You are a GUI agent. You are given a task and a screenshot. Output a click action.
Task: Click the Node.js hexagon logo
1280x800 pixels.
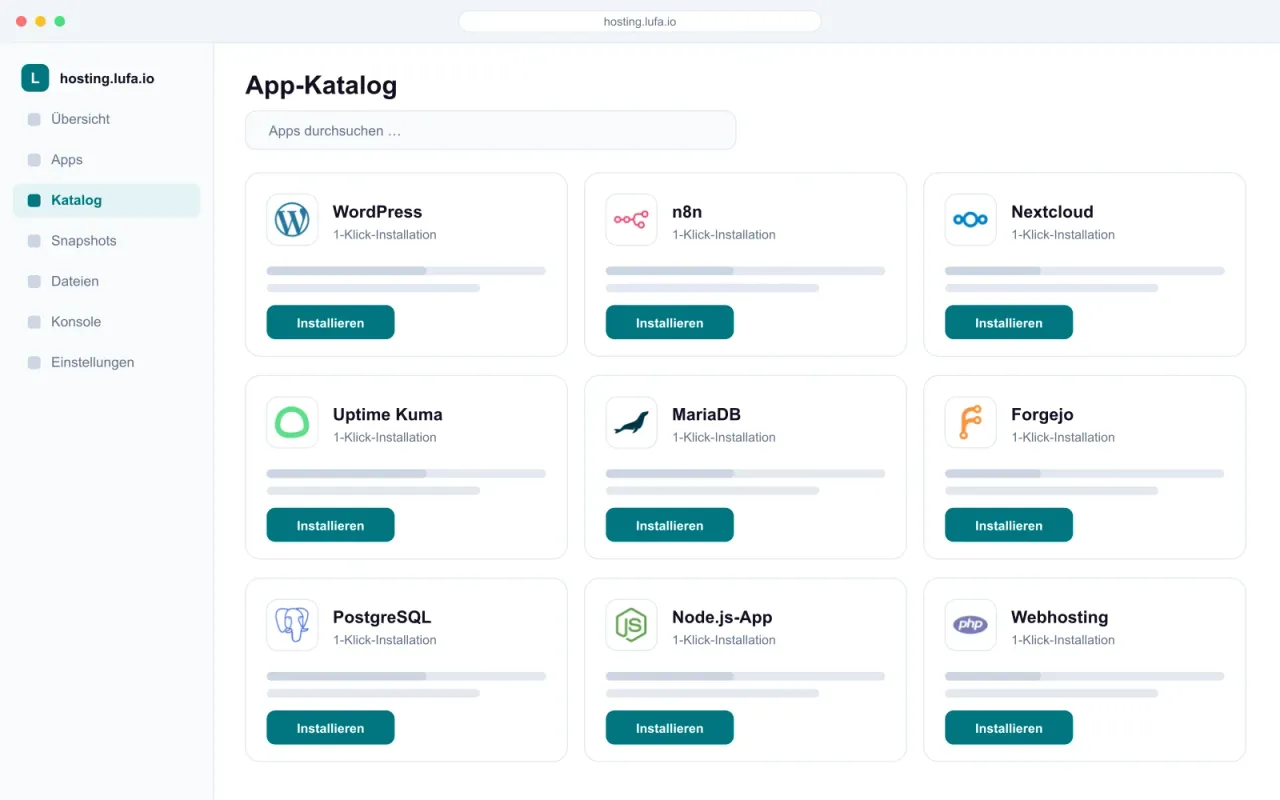[631, 625]
